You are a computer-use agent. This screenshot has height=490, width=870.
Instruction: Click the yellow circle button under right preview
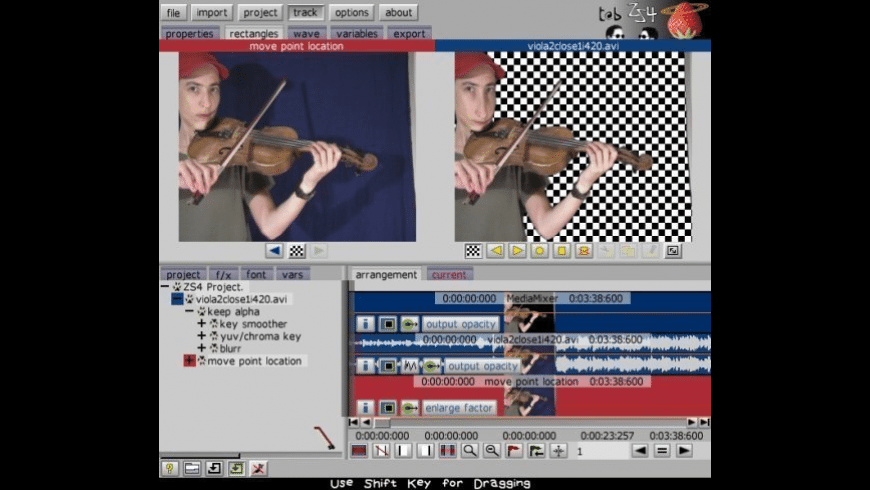[539, 251]
